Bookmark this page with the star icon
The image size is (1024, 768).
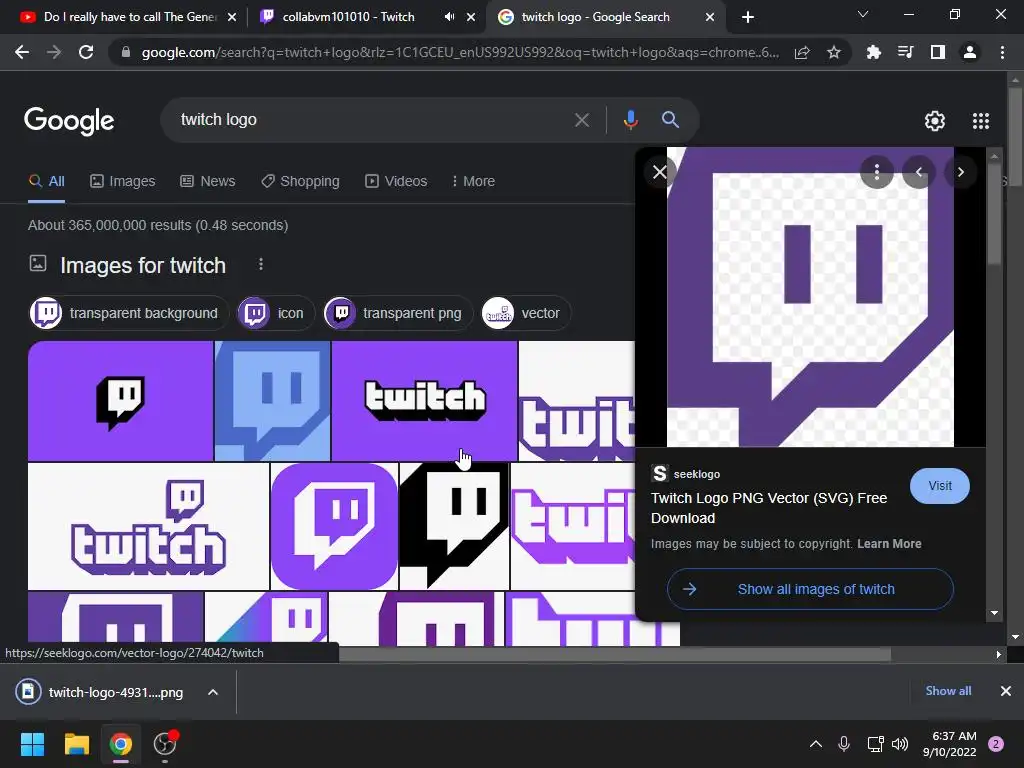coord(834,52)
